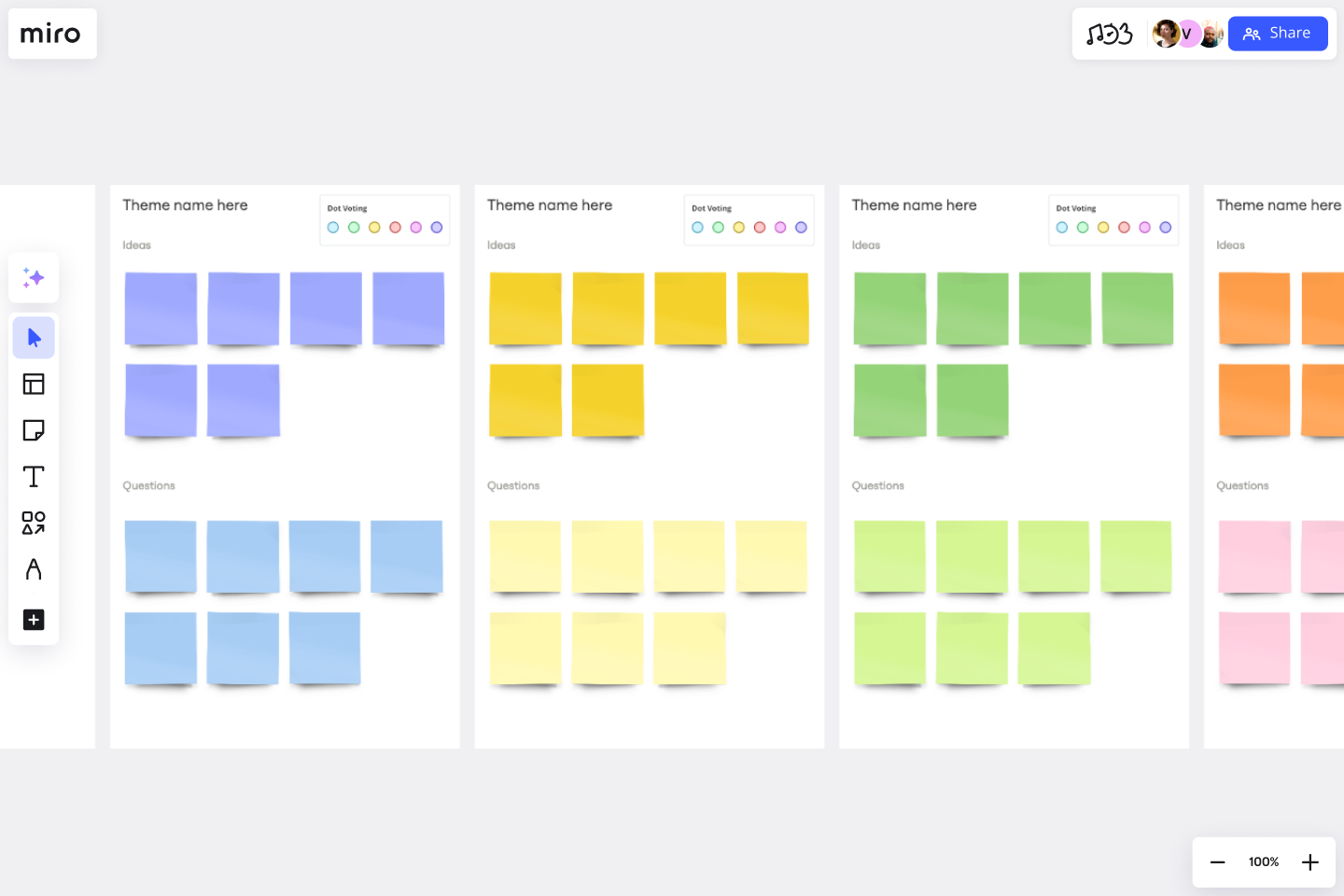This screenshot has width=1344, height=896.
Task: Select the pen drawing tool
Action: pos(34,569)
